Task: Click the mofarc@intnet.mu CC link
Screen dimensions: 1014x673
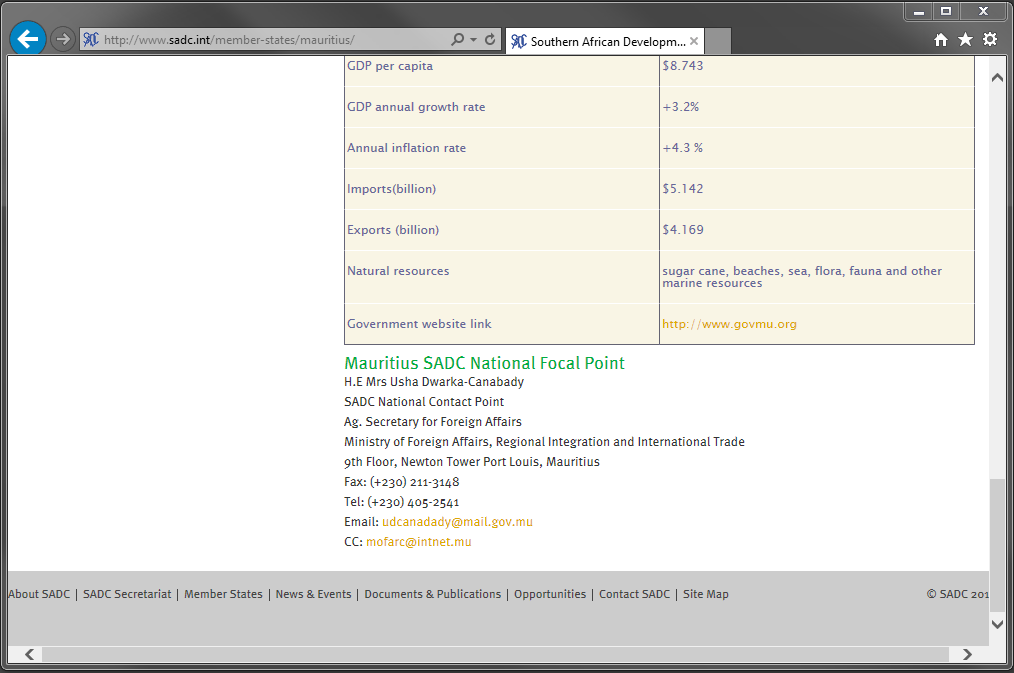Action: coord(418,542)
